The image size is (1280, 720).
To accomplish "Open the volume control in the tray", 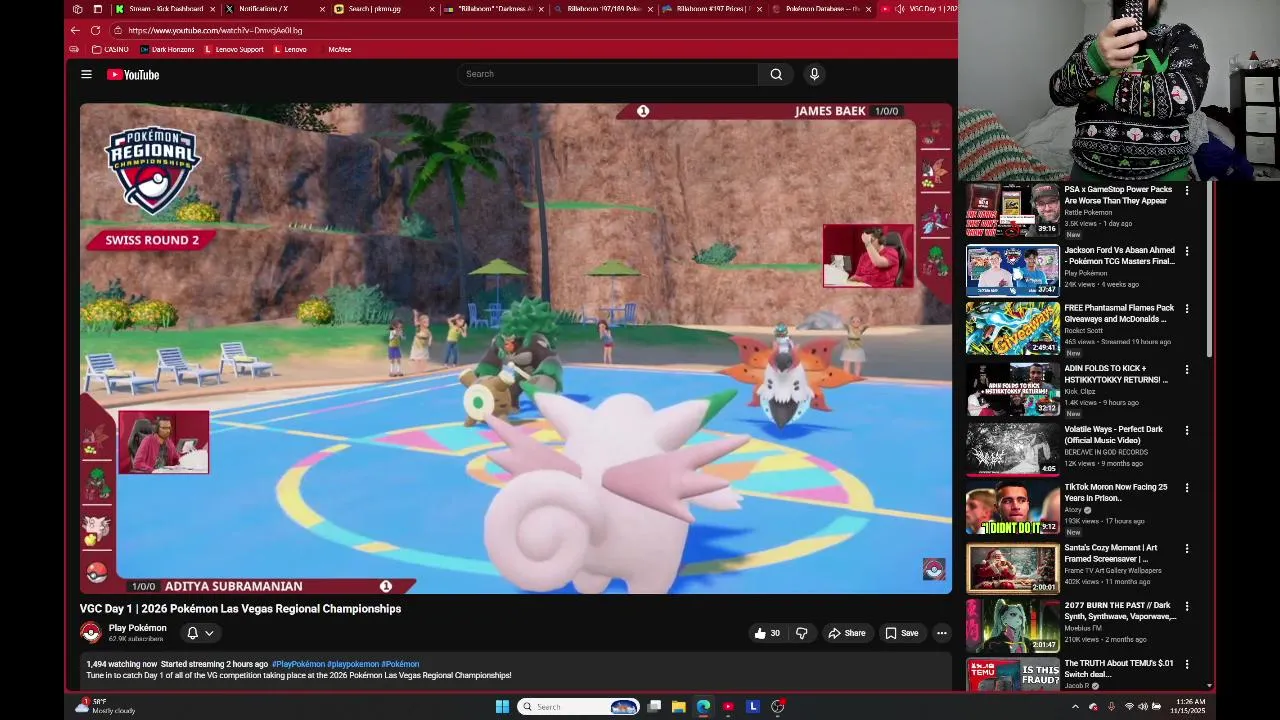I will point(1143,707).
